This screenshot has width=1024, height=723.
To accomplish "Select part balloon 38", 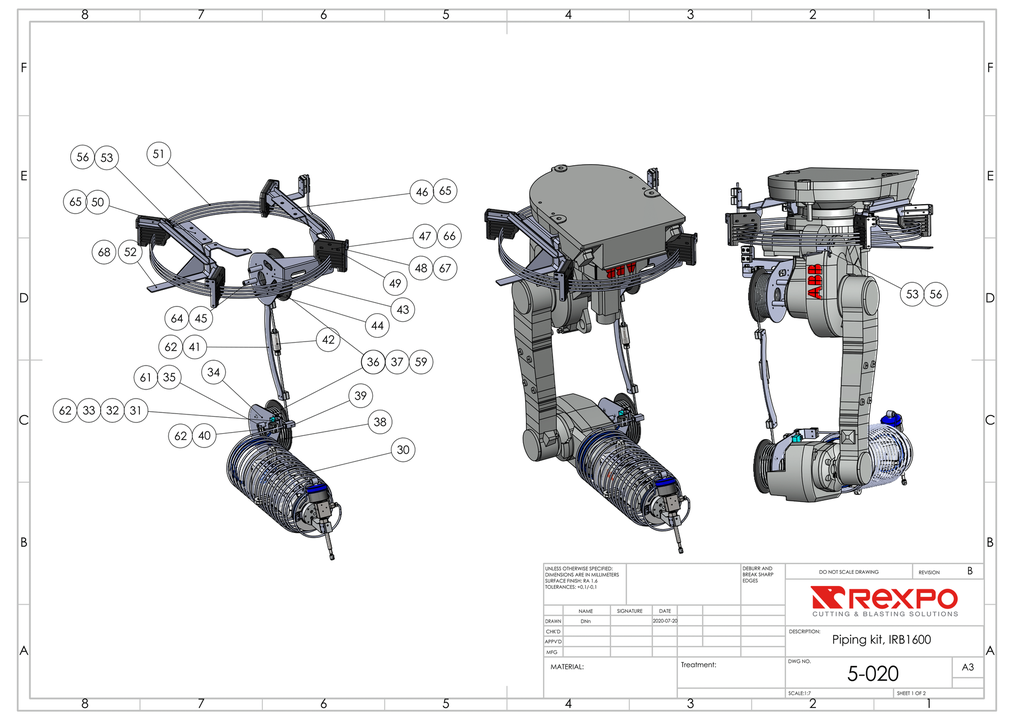I will point(379,422).
